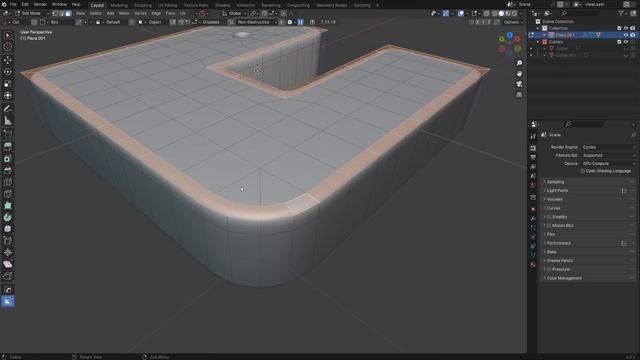Open the viewport Options popover

coord(513,22)
